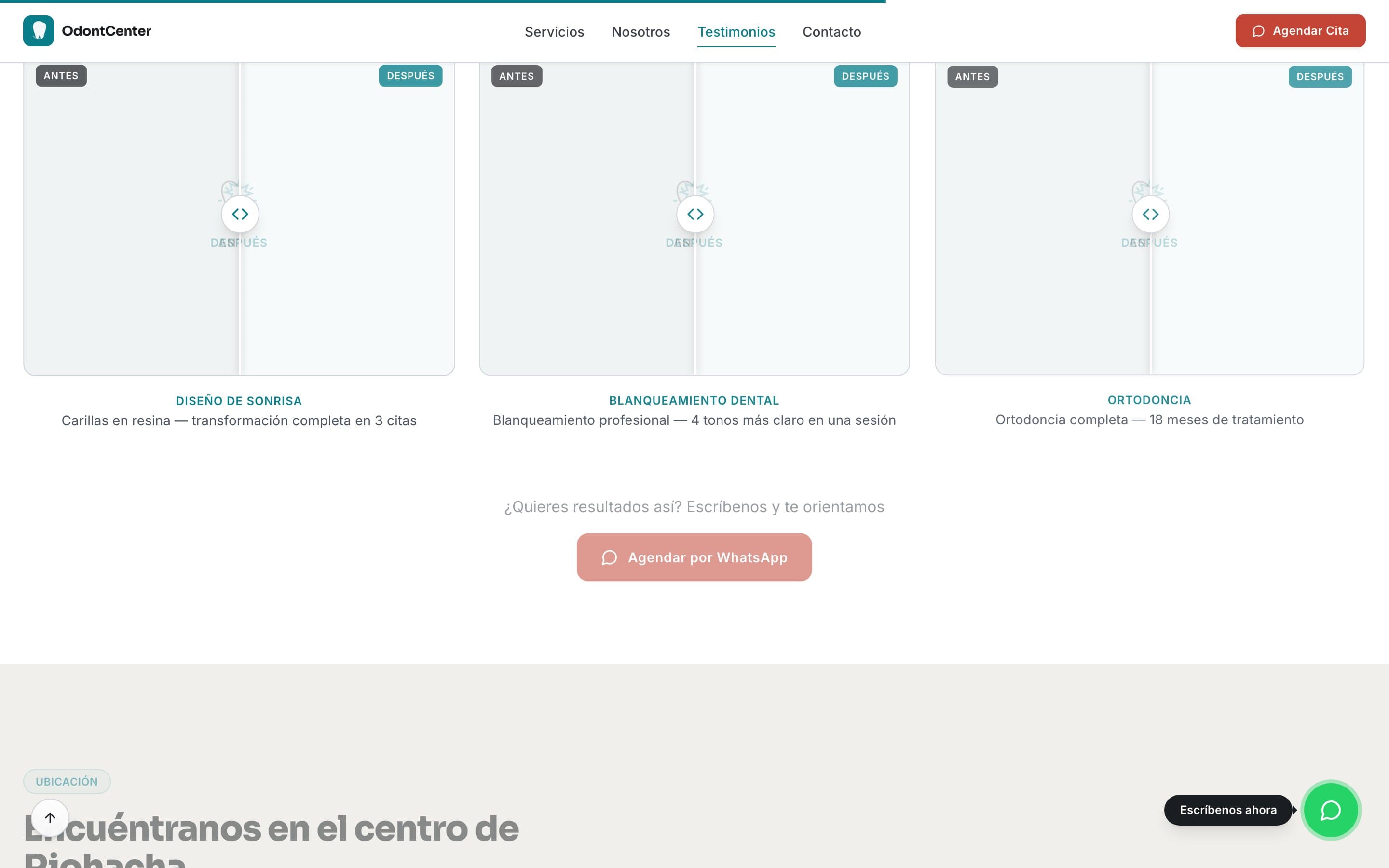
Task: Click DESPUÉS badge on Ortodoncia card
Action: pos(1320,77)
